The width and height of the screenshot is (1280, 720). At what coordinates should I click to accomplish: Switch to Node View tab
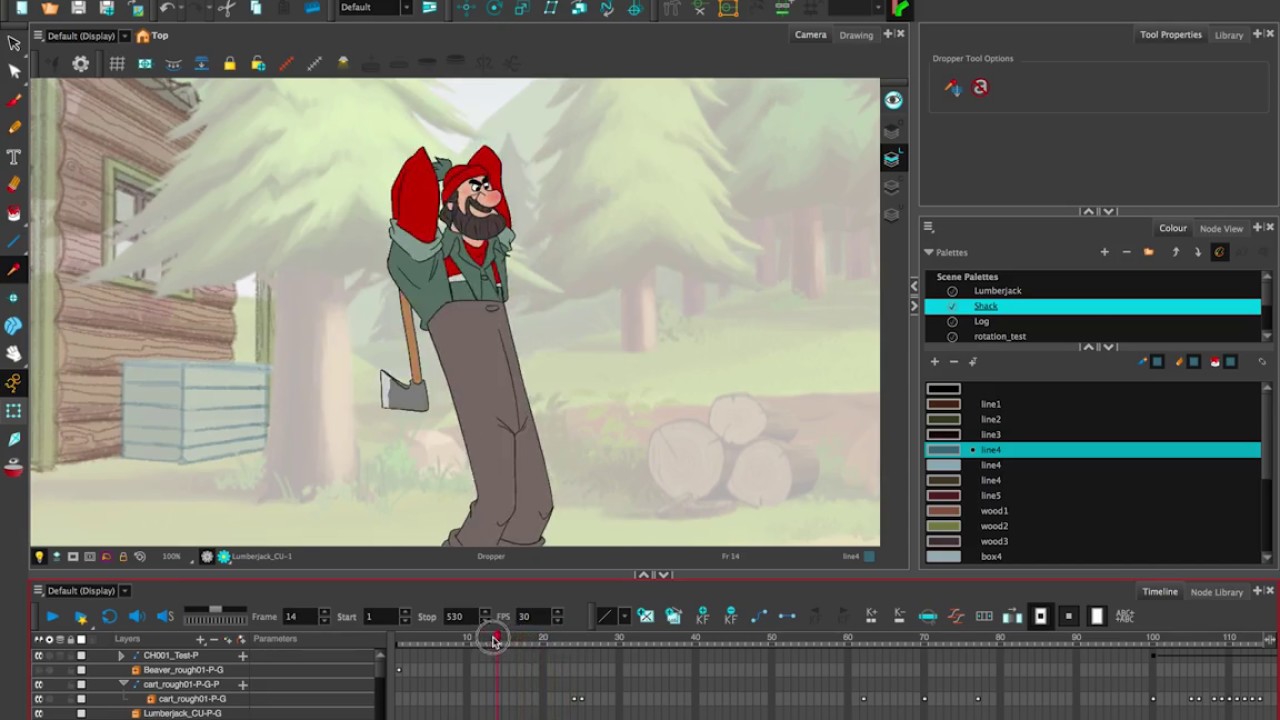click(x=1221, y=228)
